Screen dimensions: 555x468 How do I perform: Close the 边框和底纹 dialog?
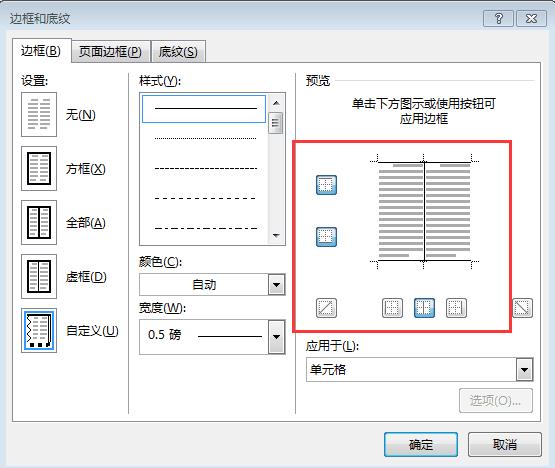coord(531,18)
